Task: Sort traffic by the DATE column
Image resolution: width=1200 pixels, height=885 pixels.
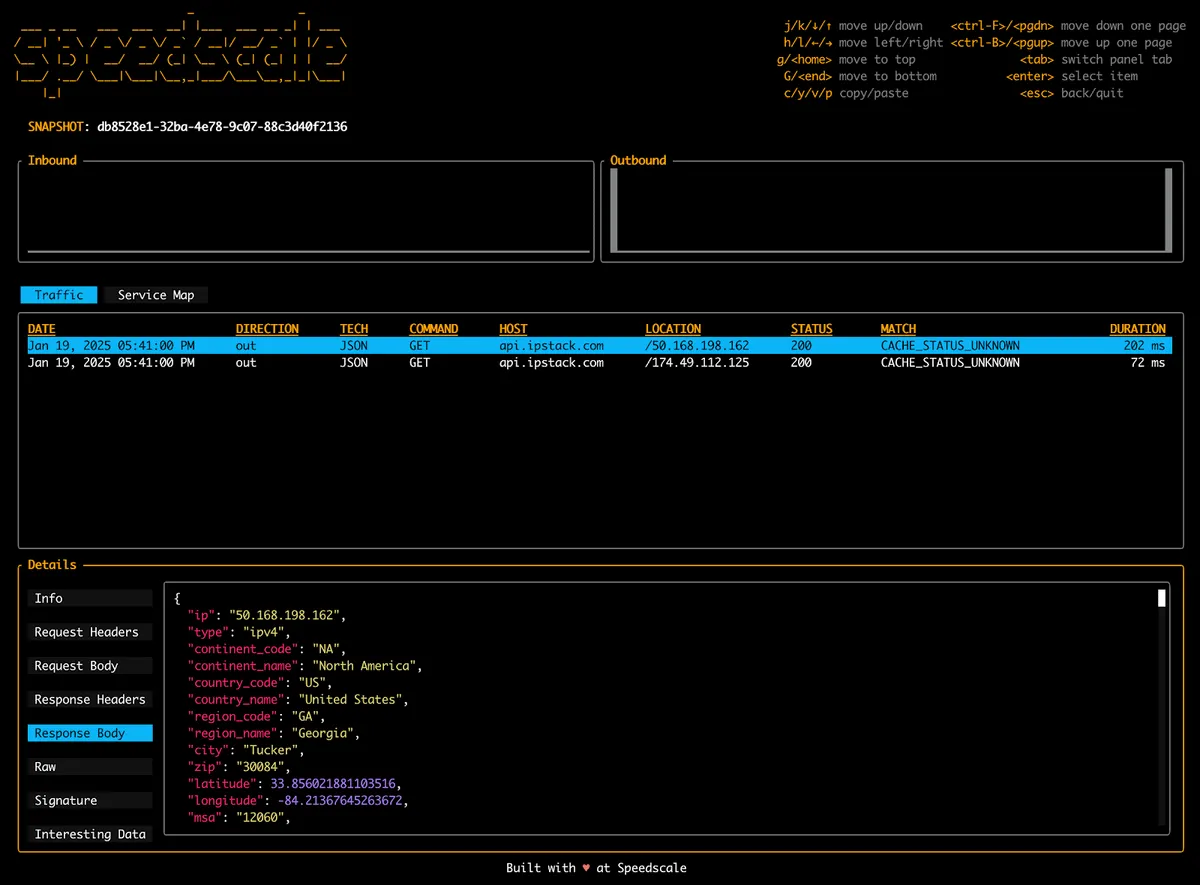Action: (x=41, y=328)
